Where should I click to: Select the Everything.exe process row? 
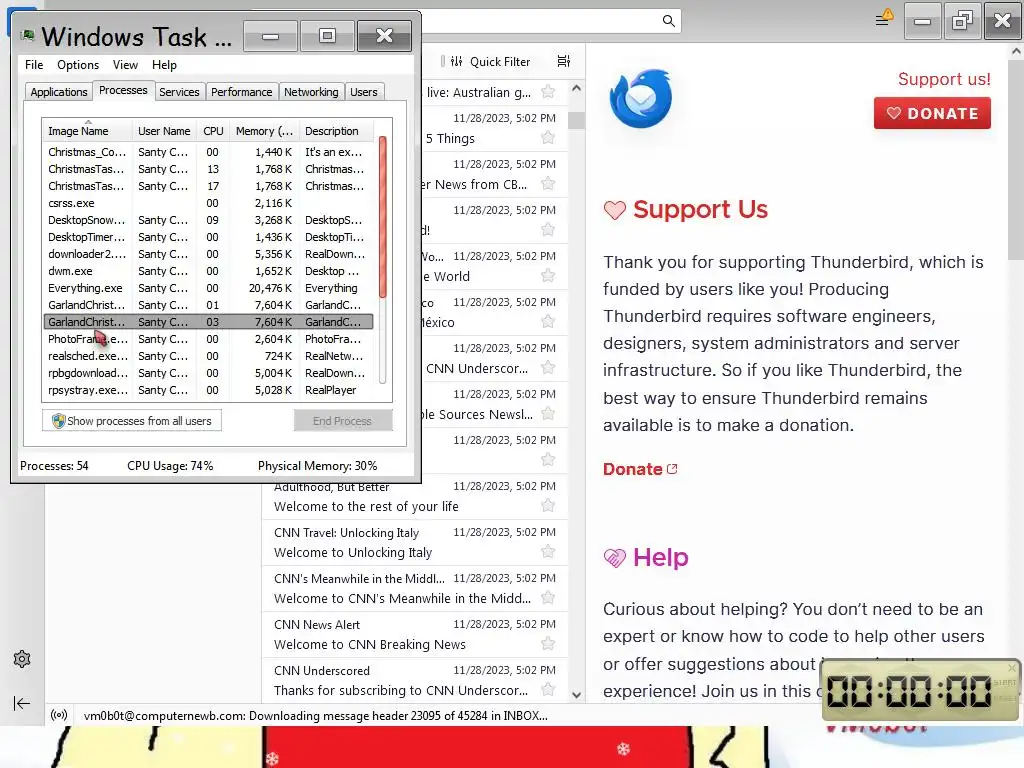pos(208,288)
